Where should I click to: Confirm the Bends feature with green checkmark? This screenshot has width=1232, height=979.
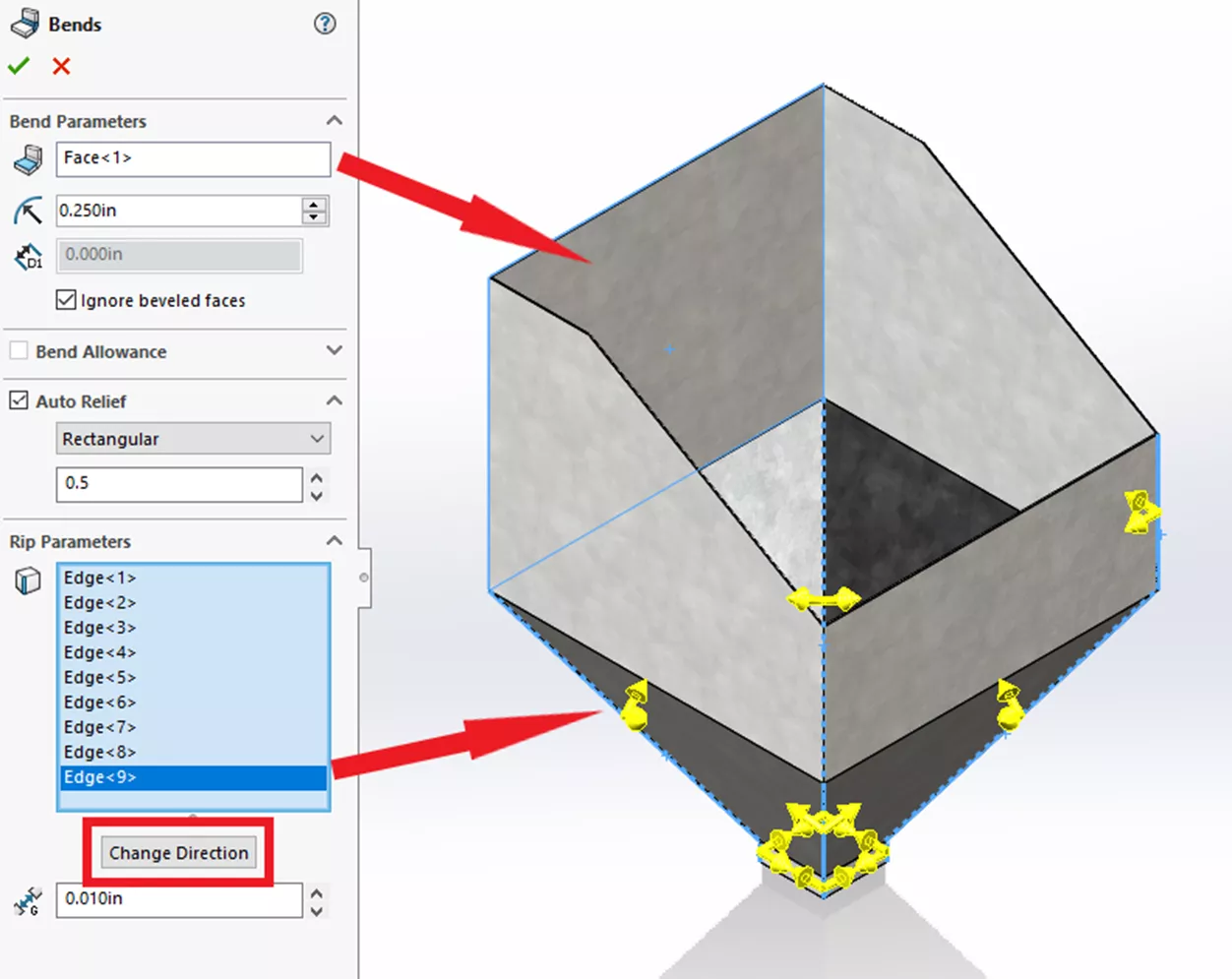18,66
